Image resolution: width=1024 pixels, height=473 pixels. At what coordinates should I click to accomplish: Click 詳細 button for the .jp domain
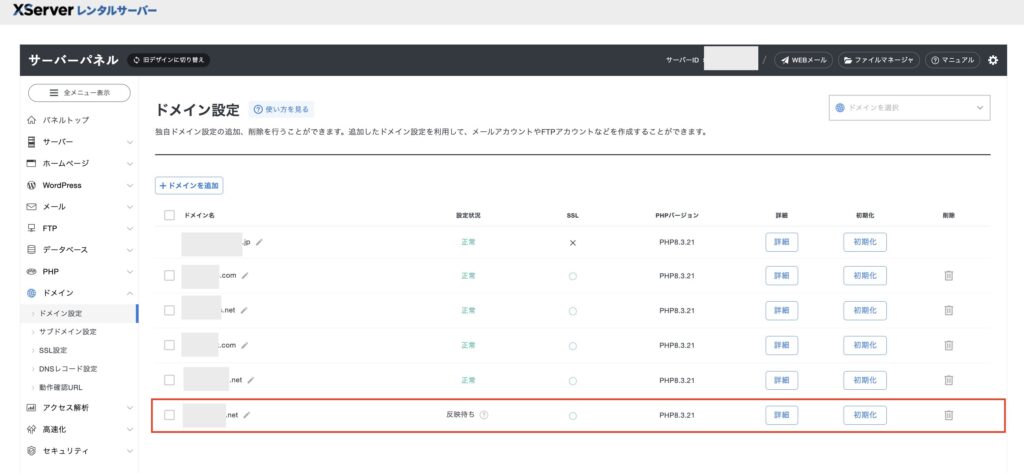tap(781, 242)
